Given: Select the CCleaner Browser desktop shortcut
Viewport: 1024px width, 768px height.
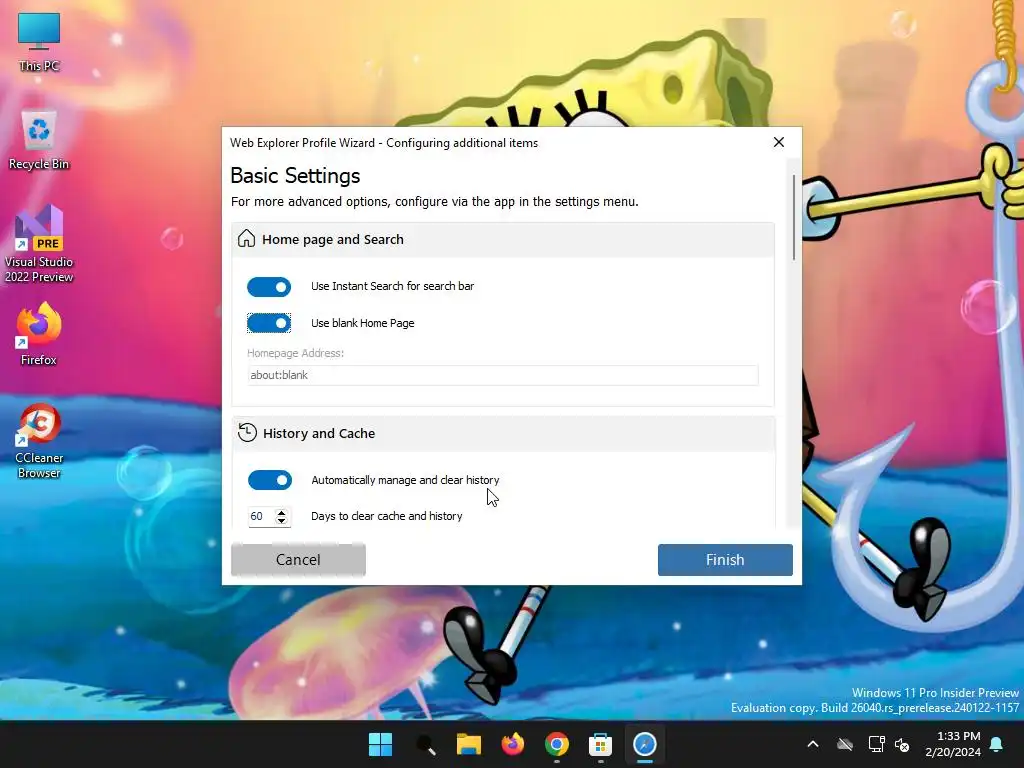Looking at the screenshot, I should (x=39, y=441).
